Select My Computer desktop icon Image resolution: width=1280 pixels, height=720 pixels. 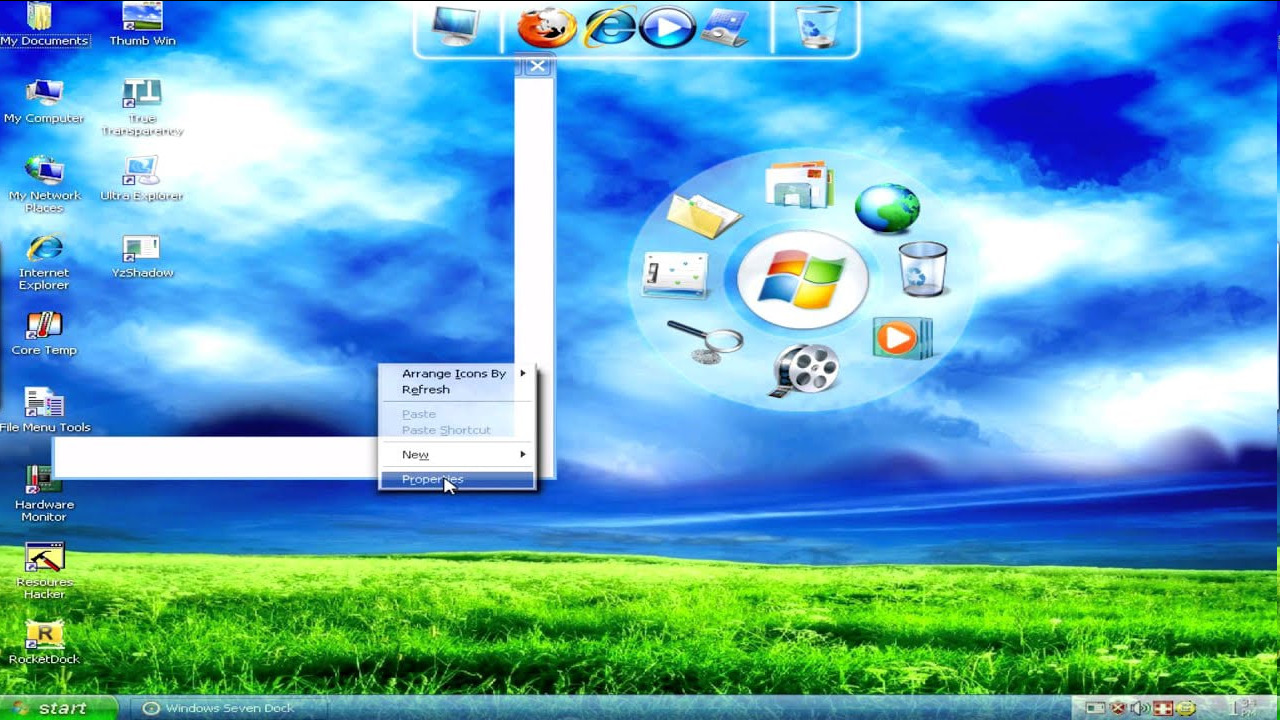point(44,102)
